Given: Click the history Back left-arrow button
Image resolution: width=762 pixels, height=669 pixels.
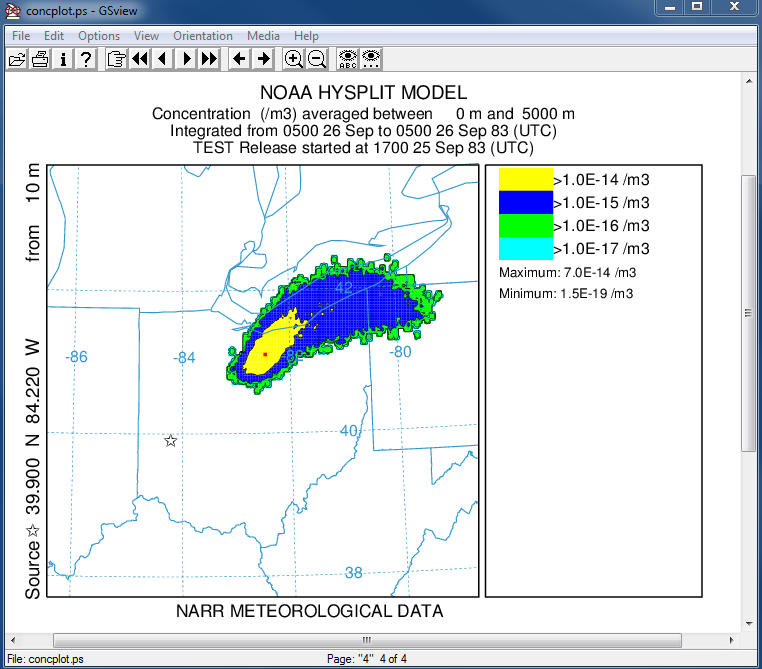Looking at the screenshot, I should click(x=240, y=59).
